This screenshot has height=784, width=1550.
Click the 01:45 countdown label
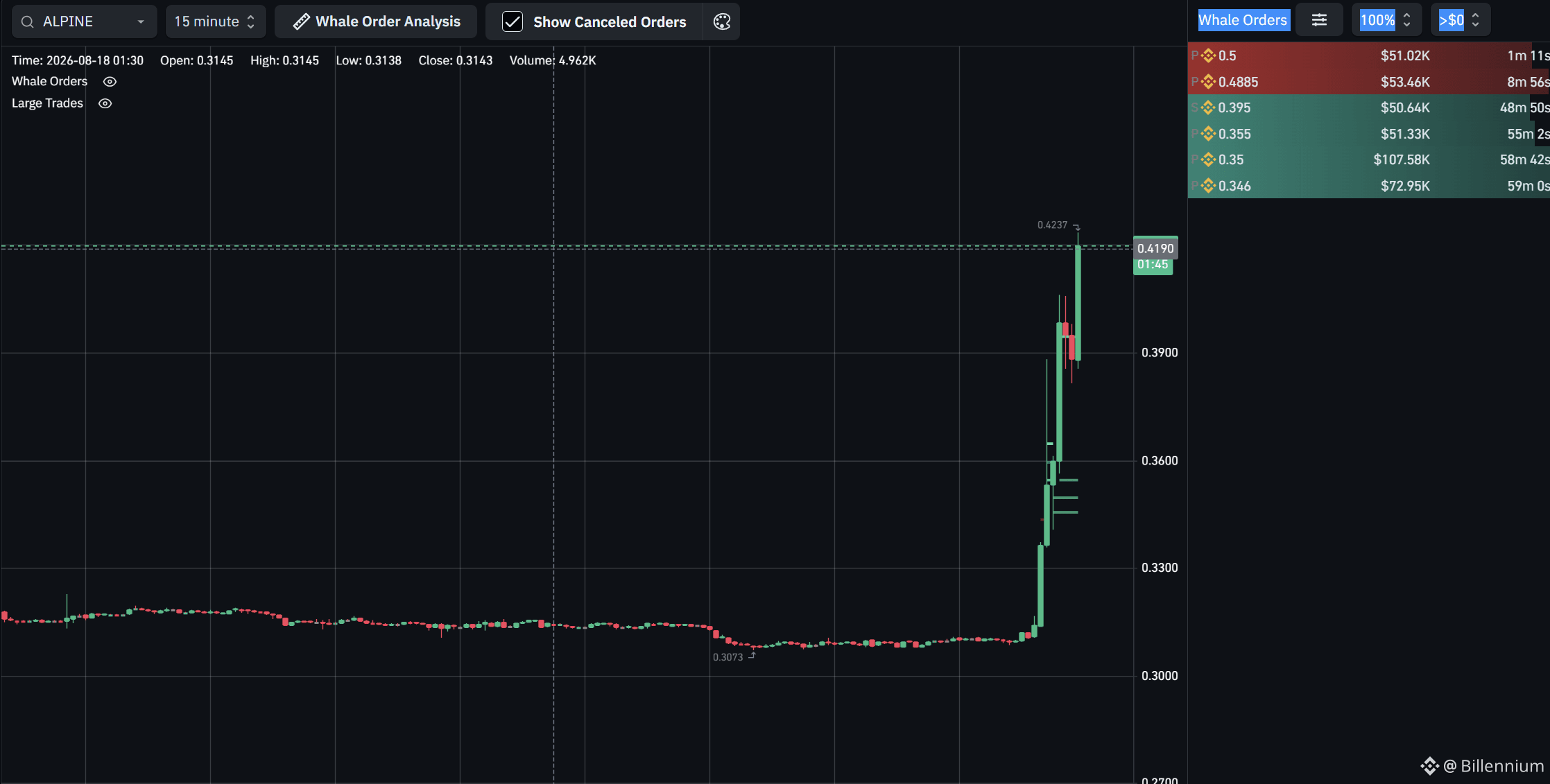pyautogui.click(x=1153, y=265)
